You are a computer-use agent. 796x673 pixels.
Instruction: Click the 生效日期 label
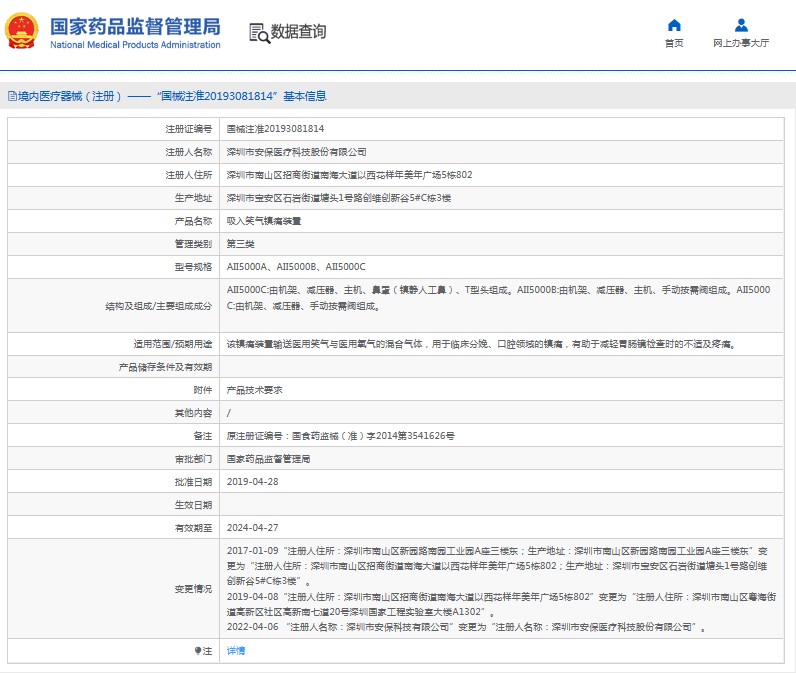click(193, 504)
